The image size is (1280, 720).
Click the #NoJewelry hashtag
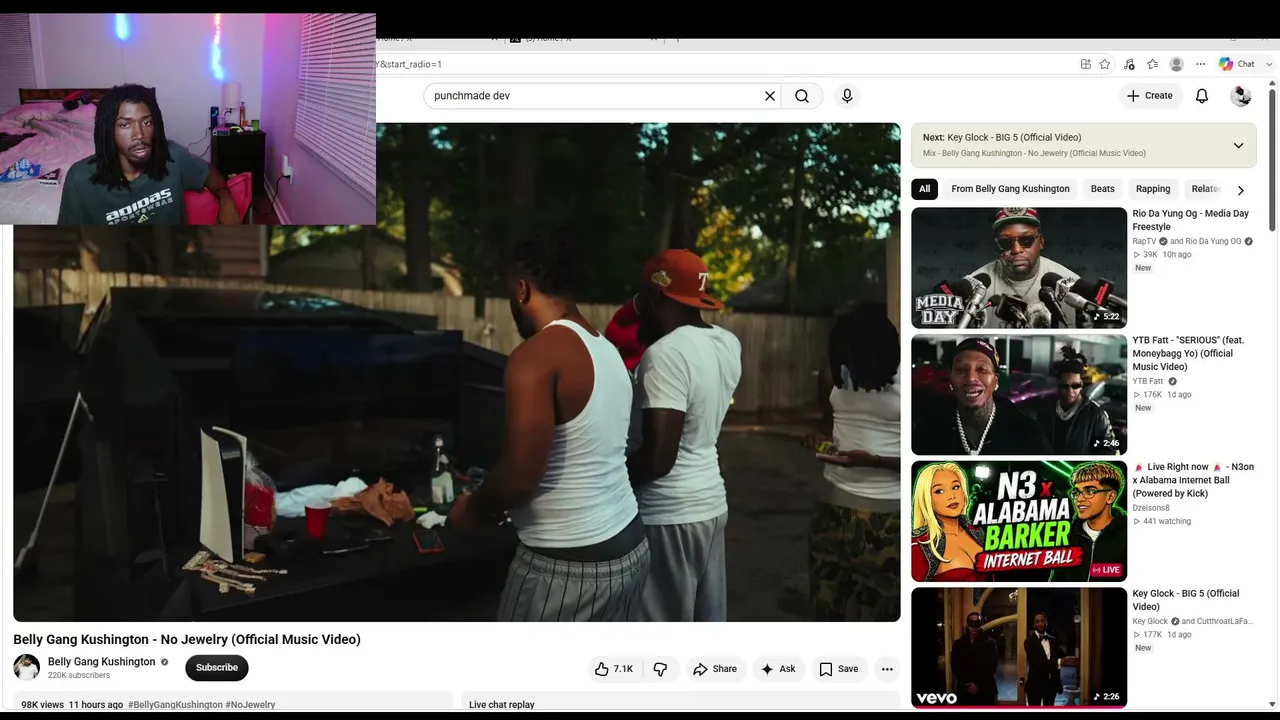tap(250, 705)
